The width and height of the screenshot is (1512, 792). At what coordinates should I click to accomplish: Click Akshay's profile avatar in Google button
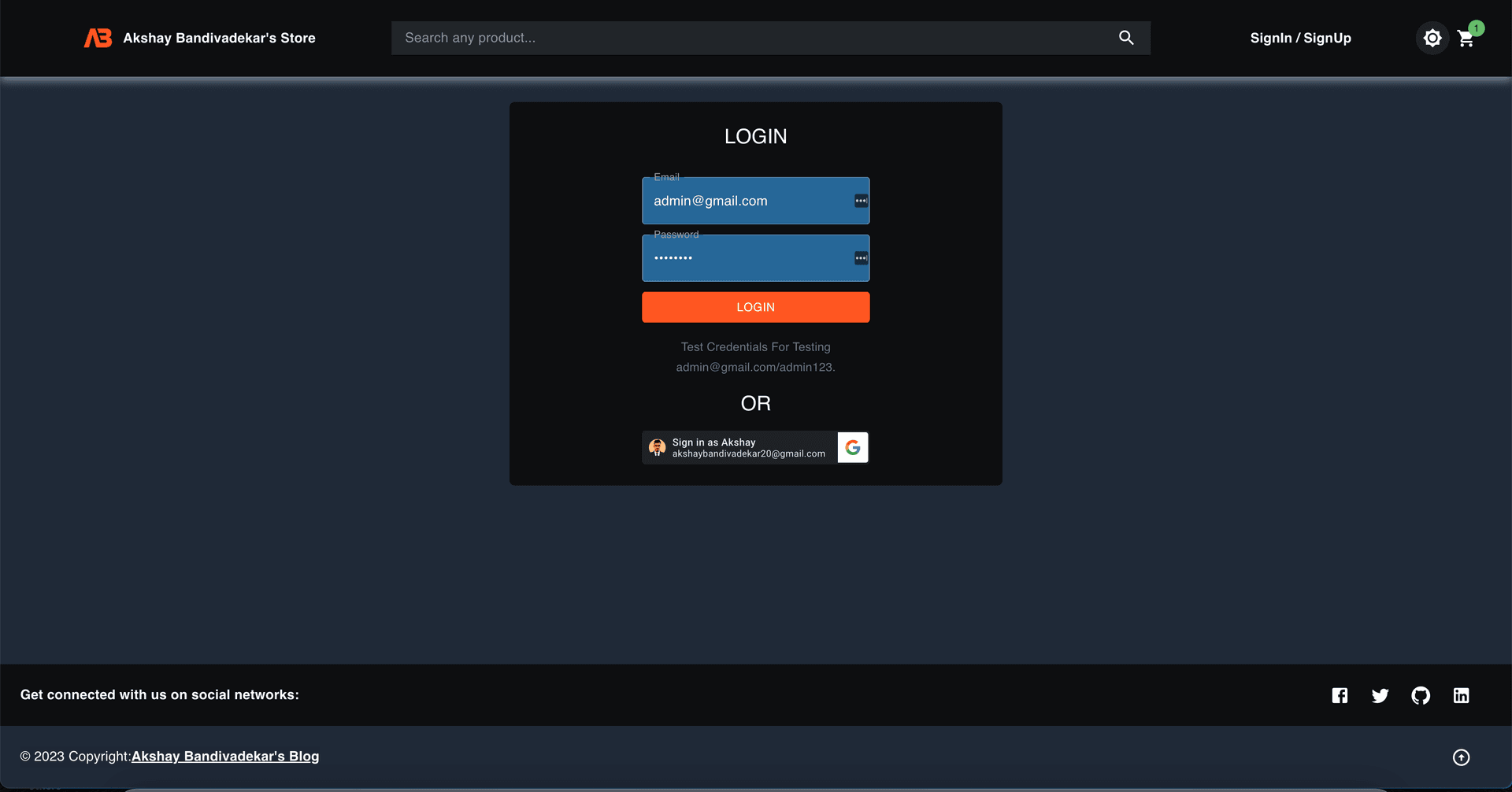(657, 447)
